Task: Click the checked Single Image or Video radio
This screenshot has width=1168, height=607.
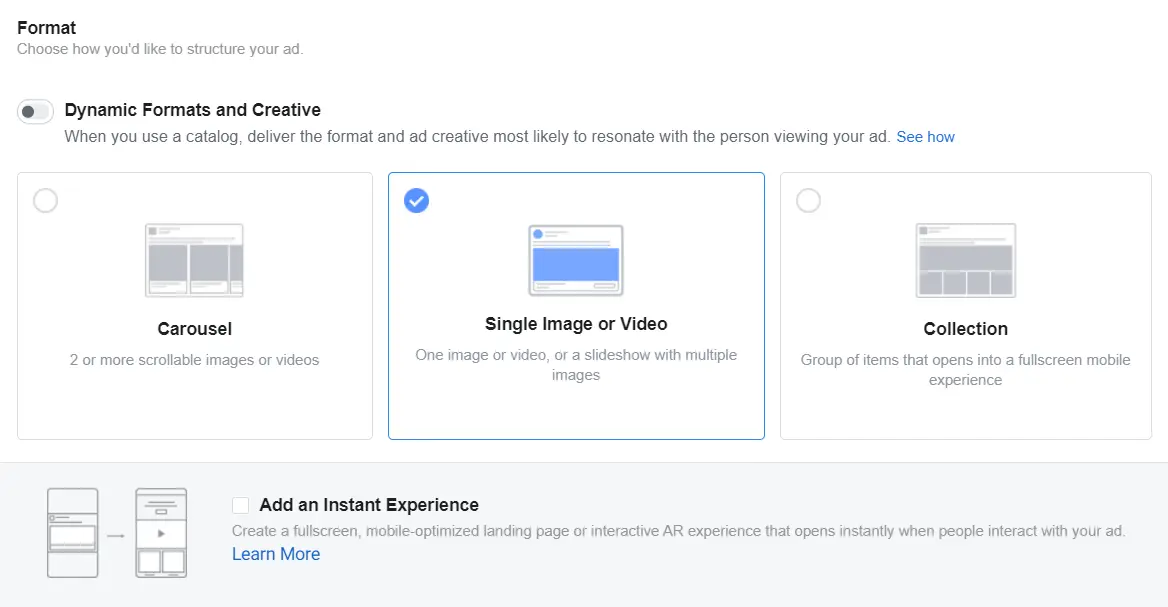Action: (416, 201)
